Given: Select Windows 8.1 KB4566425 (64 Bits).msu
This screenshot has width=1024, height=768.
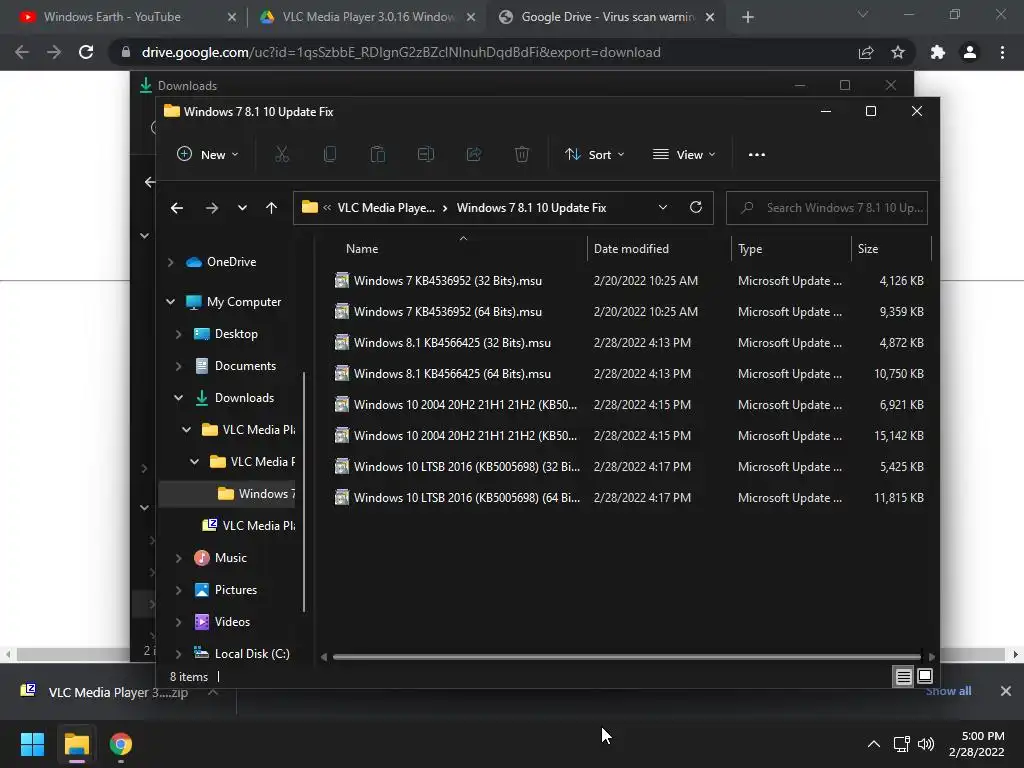Looking at the screenshot, I should [452, 374].
